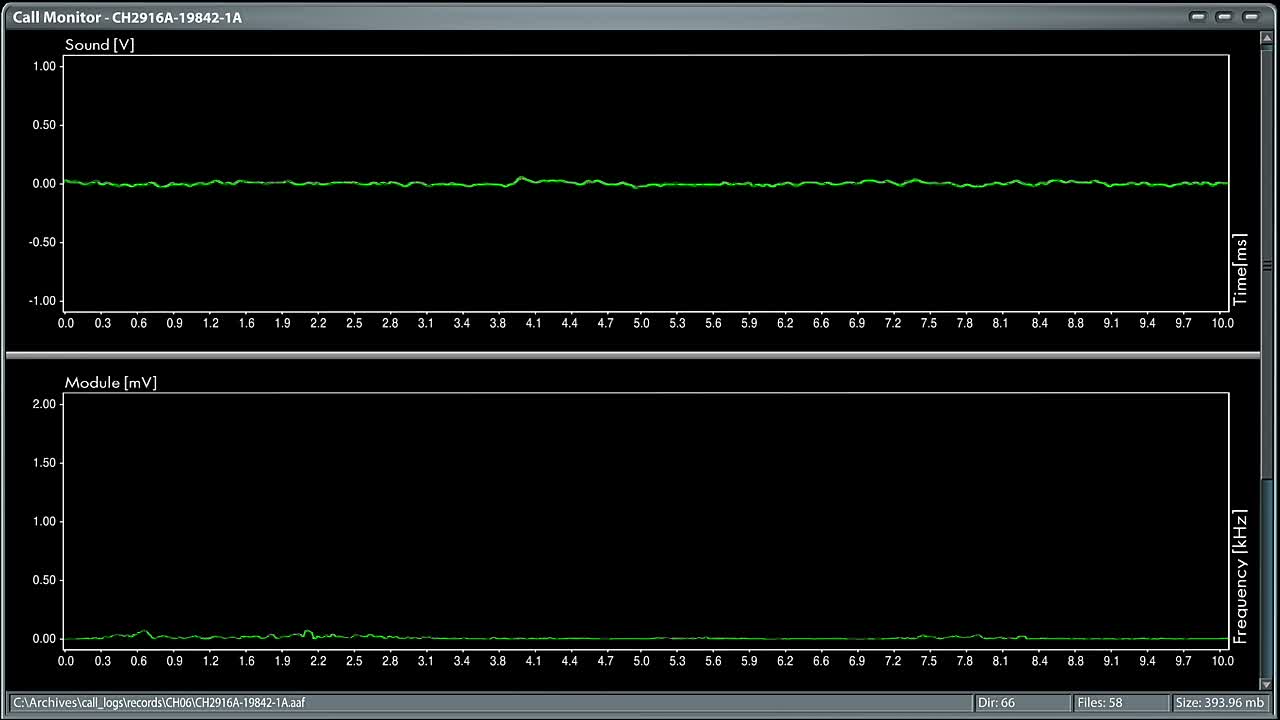The image size is (1280, 720).
Task: Click the 'Size: 393.96 mb' status panel
Action: click(1220, 703)
